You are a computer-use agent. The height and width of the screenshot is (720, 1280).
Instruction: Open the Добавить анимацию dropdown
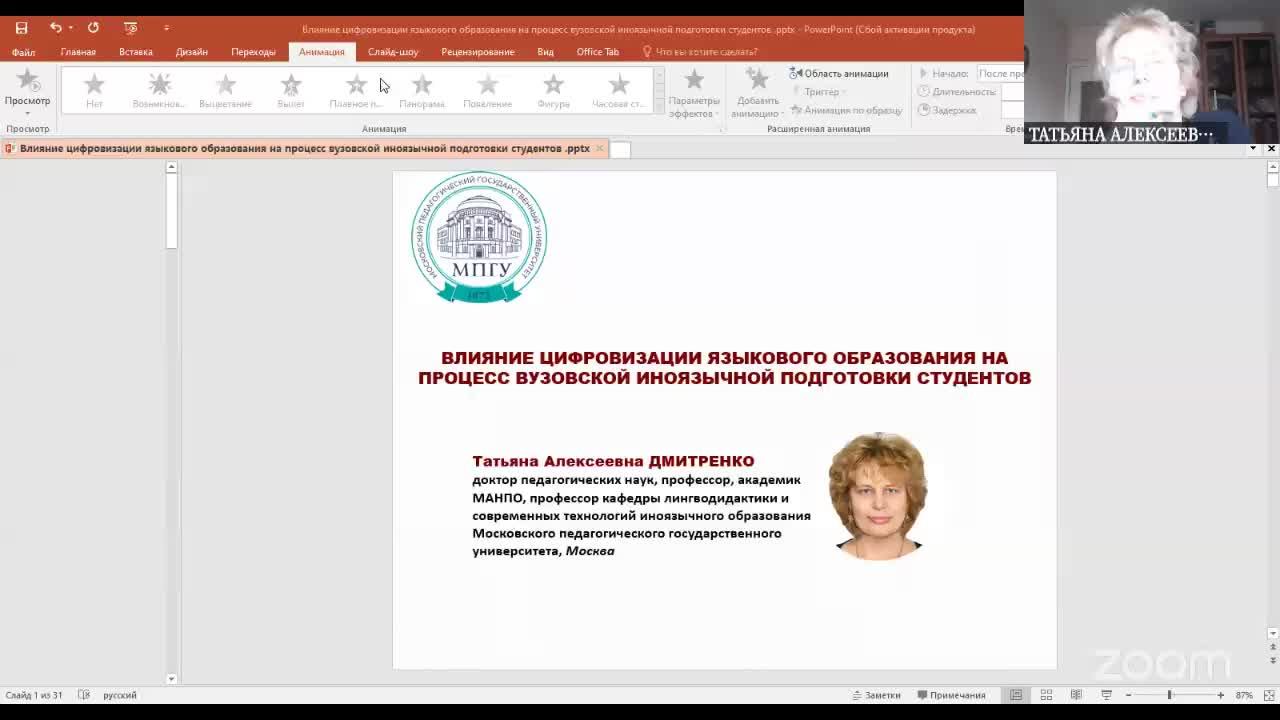[757, 93]
